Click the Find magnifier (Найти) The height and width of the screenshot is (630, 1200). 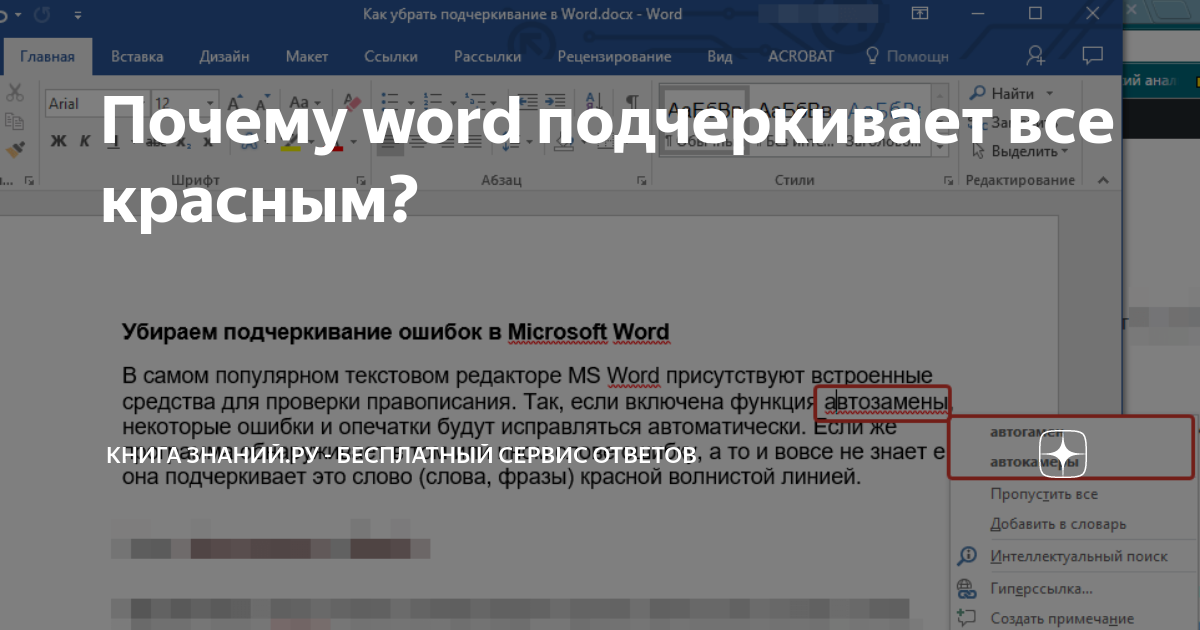tap(978, 93)
